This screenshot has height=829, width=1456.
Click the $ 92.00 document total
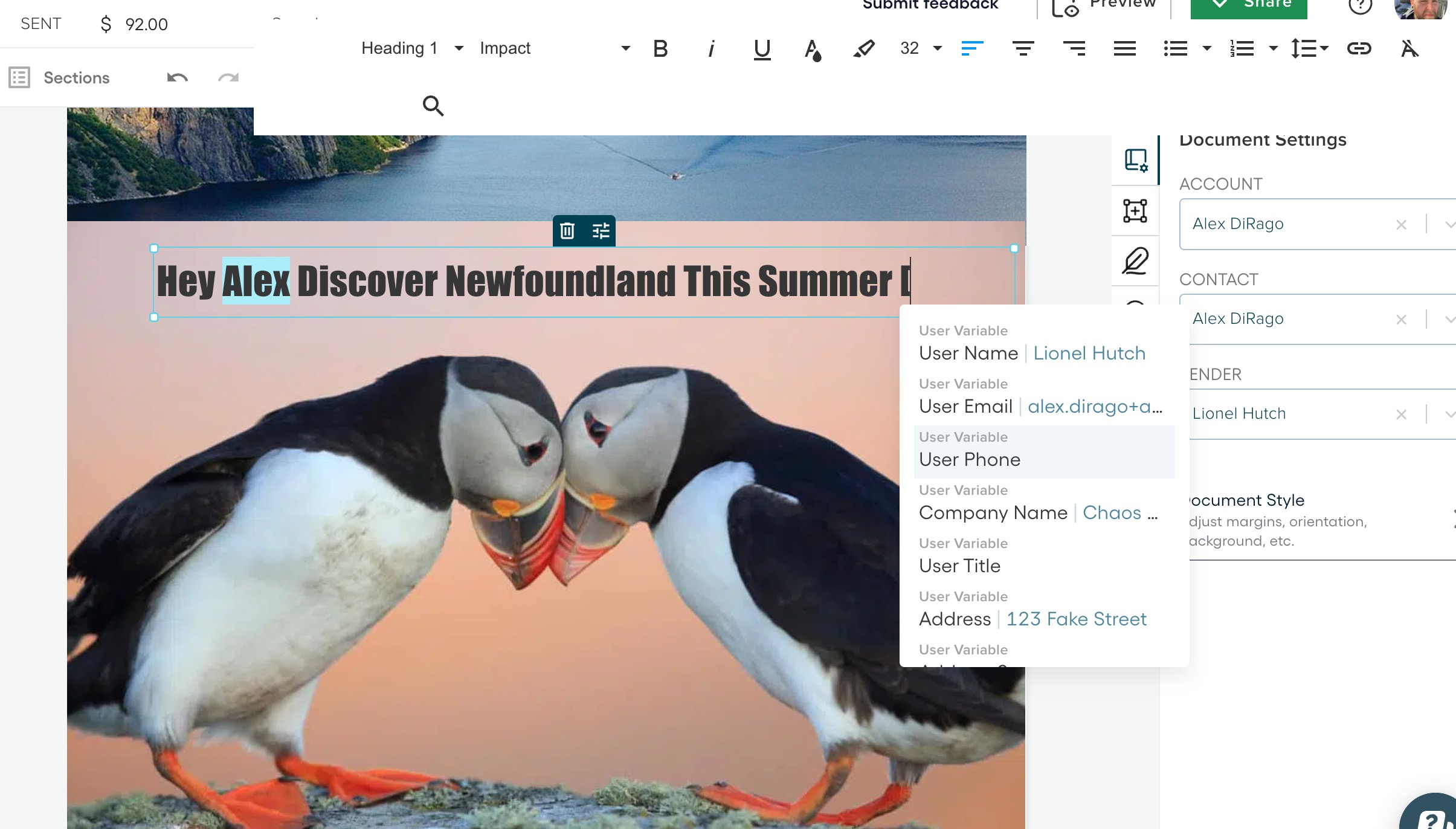[x=134, y=24]
